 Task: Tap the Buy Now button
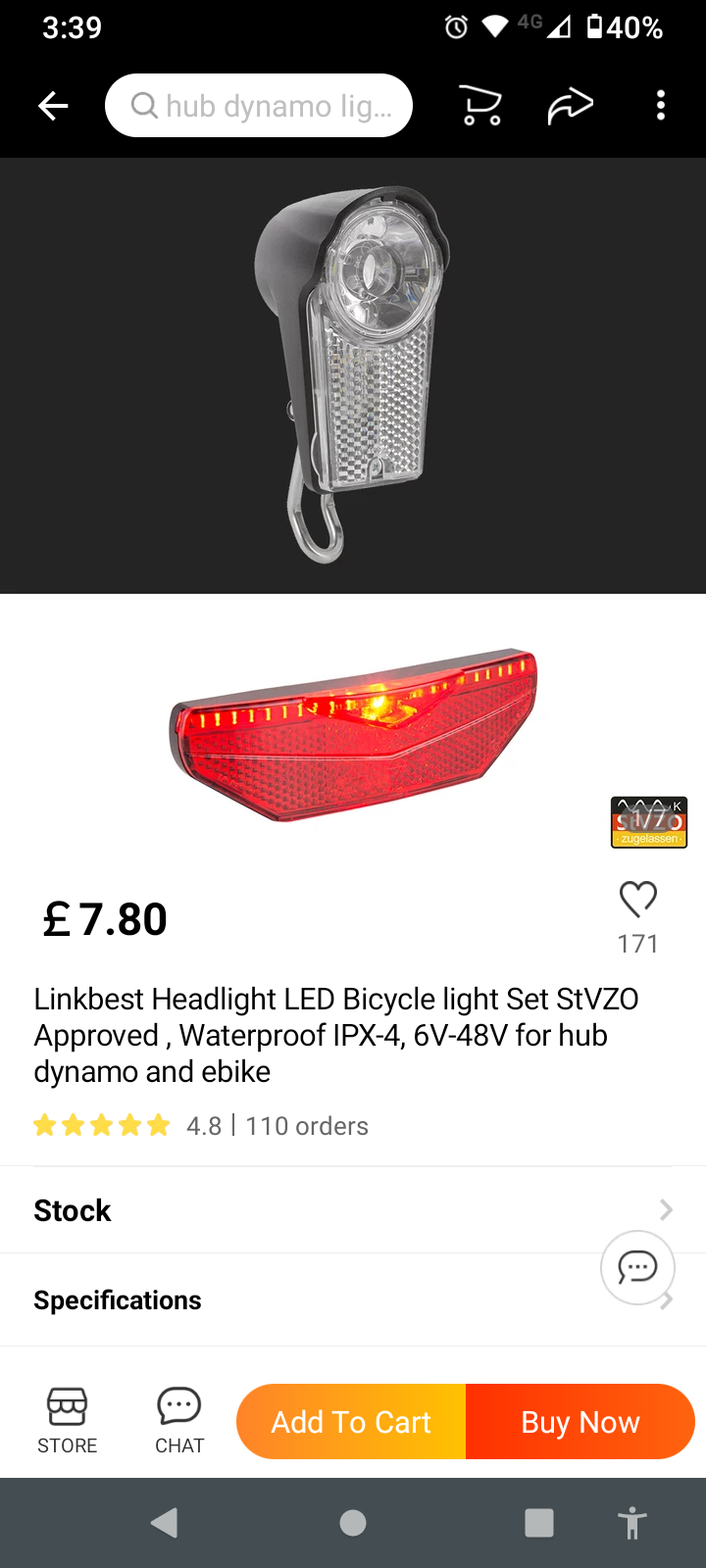(580, 1422)
